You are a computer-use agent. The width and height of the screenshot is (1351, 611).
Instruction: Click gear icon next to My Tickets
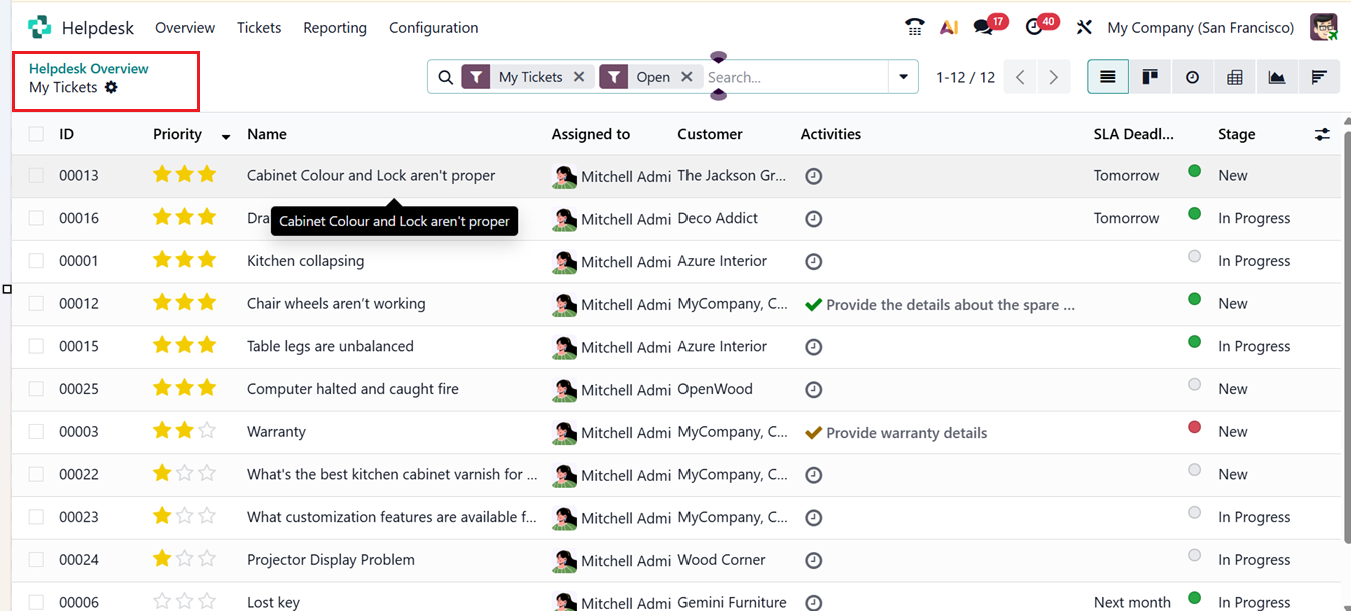pos(111,87)
